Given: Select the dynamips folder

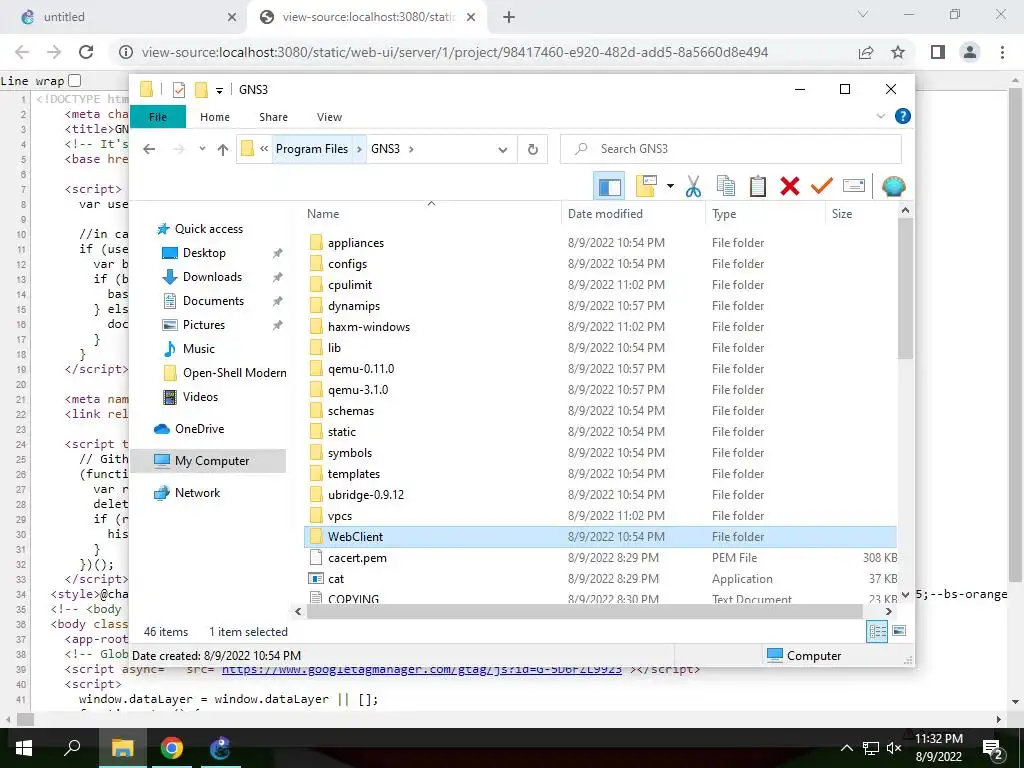Looking at the screenshot, I should point(354,306).
